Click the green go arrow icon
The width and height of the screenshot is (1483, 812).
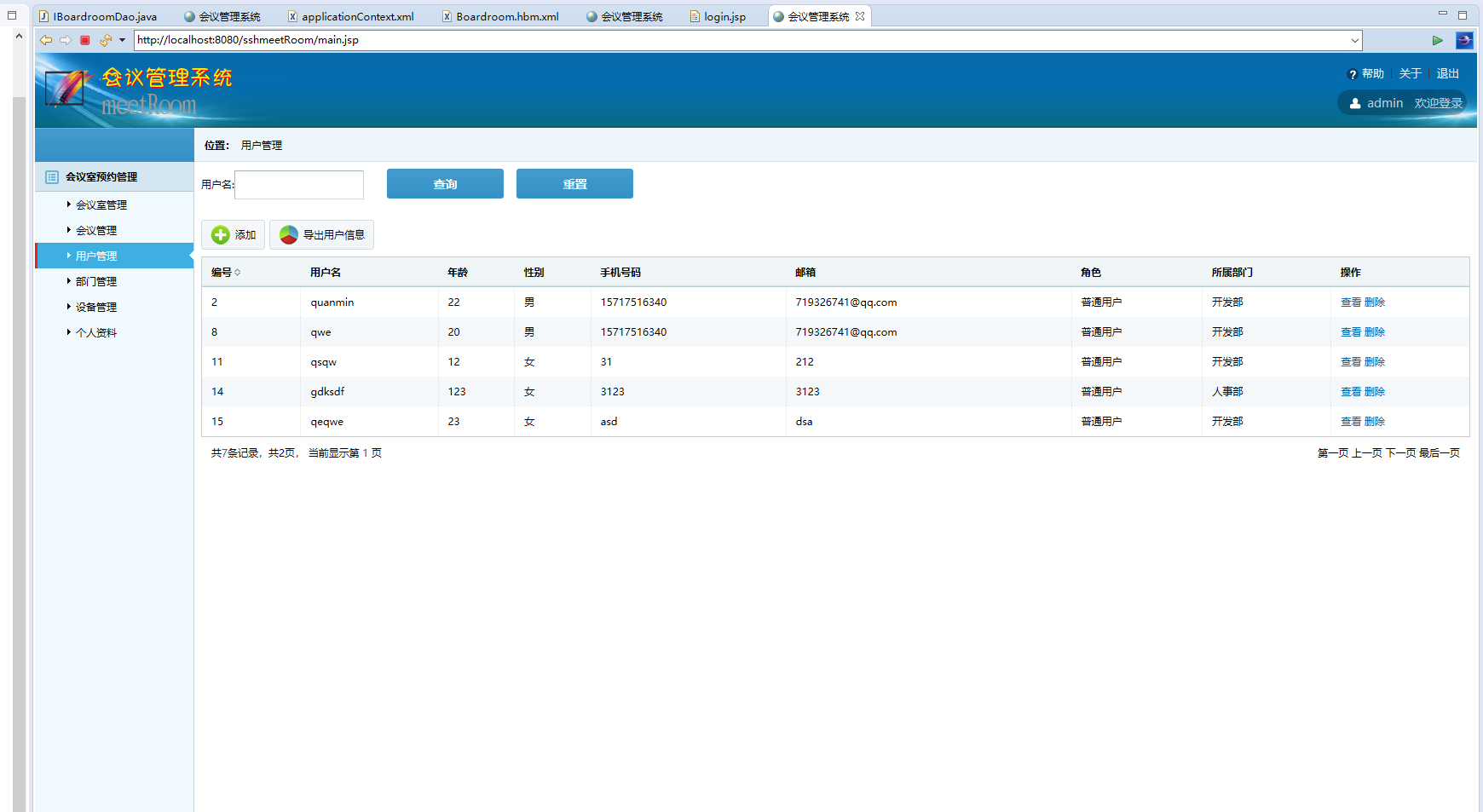[x=1438, y=40]
